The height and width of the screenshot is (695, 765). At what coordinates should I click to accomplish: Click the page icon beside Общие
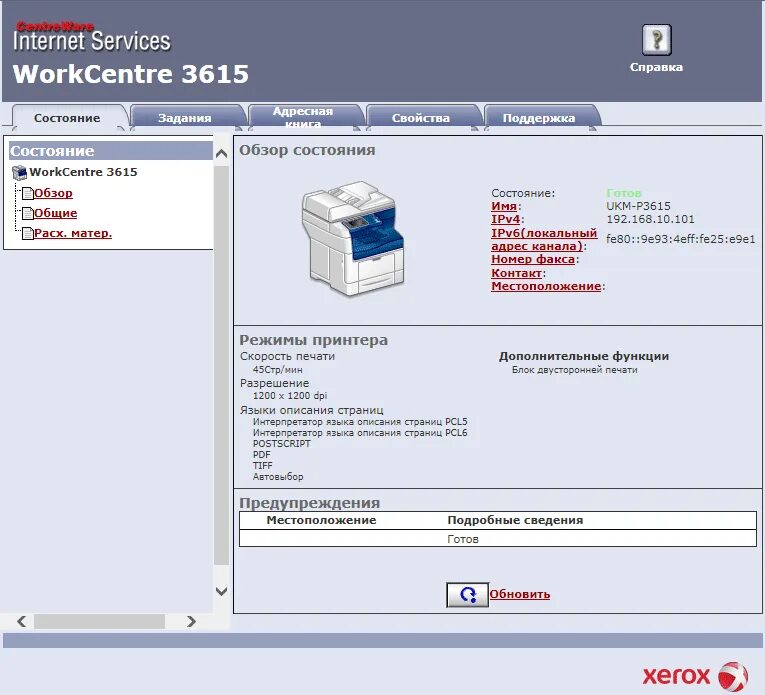tap(28, 214)
